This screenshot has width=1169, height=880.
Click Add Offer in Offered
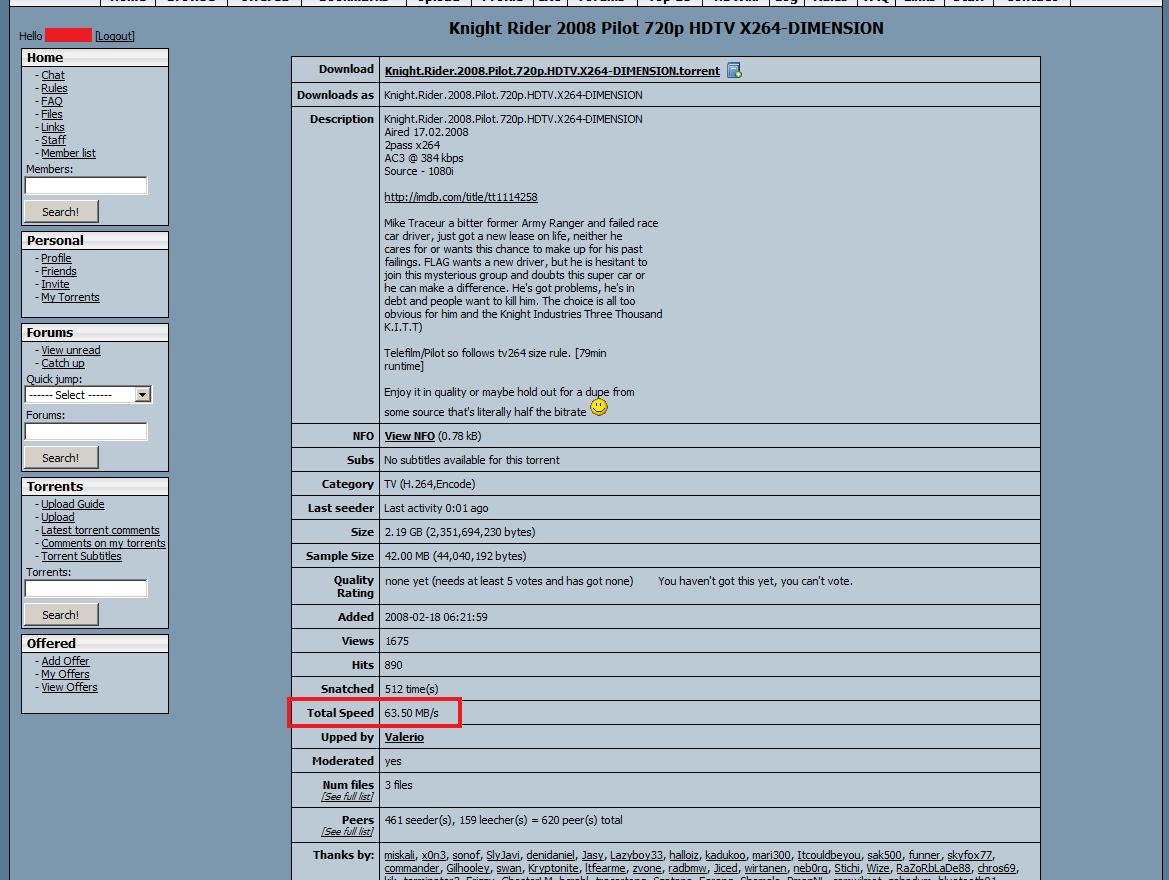click(65, 661)
